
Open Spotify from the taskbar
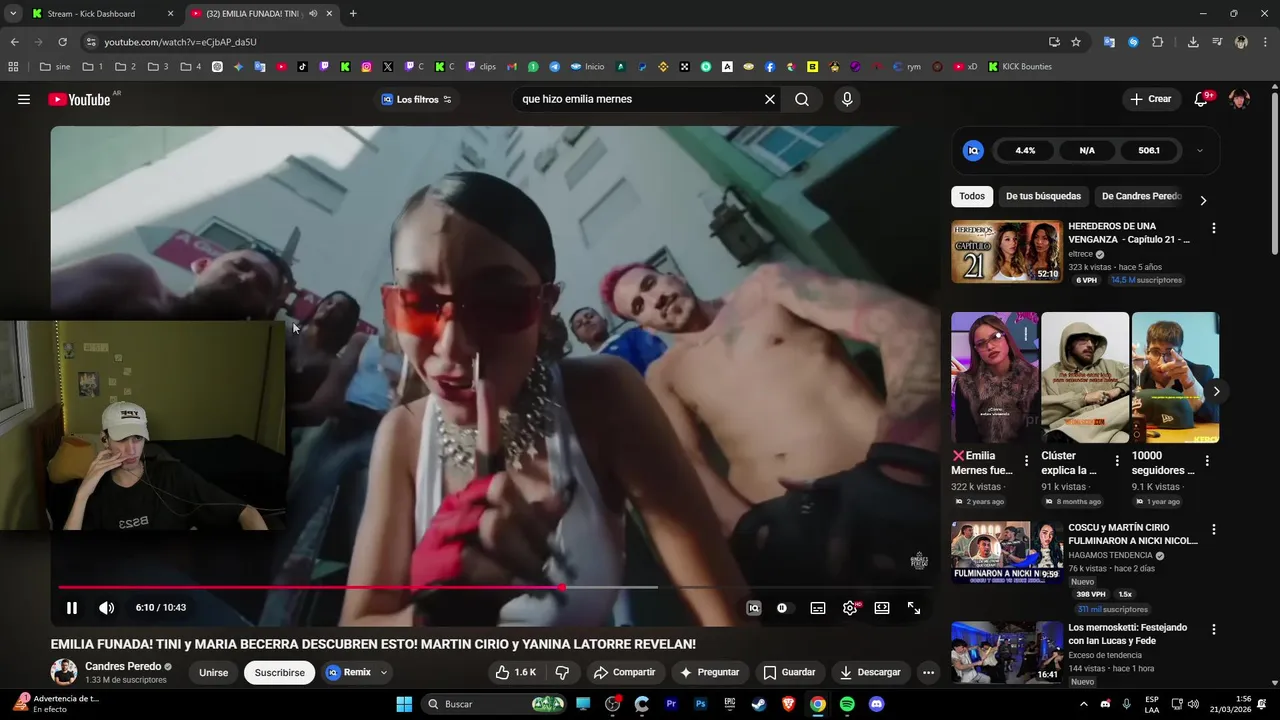[x=847, y=704]
